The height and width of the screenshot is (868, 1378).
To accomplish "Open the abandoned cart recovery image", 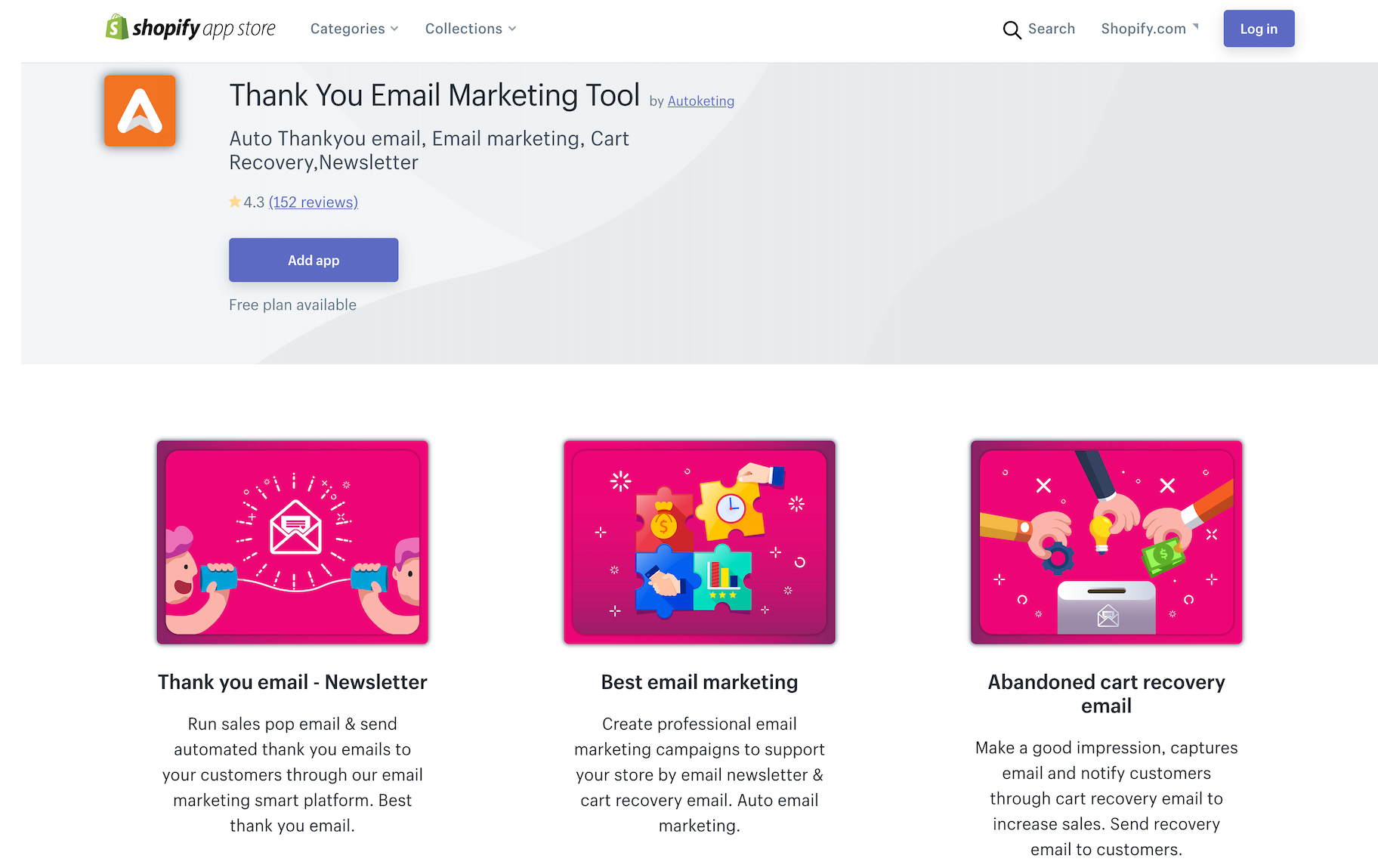I will tap(1106, 542).
